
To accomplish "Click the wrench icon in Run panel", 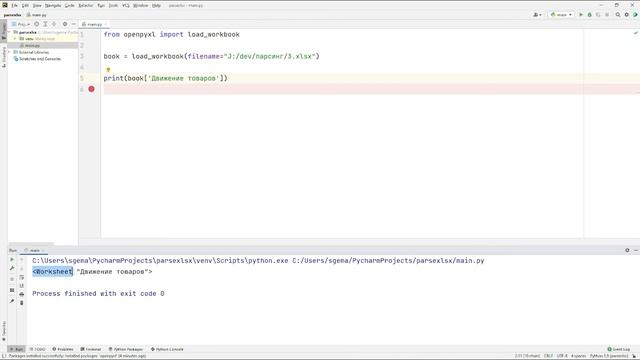I will 12,269.
